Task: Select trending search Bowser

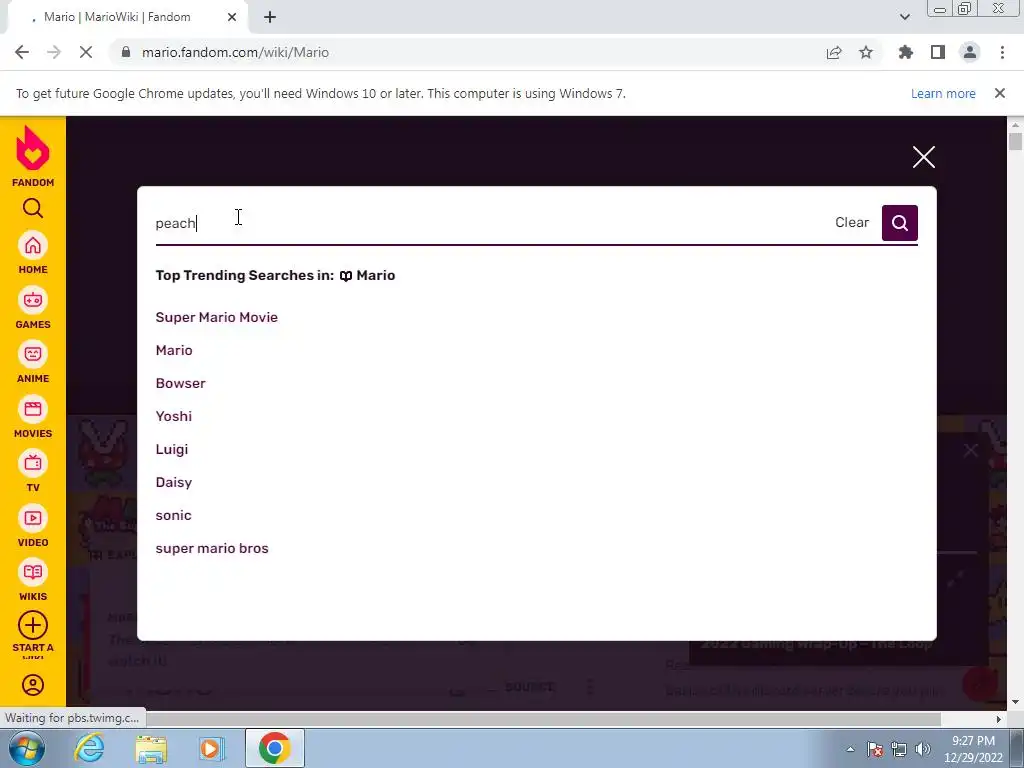Action: click(180, 383)
